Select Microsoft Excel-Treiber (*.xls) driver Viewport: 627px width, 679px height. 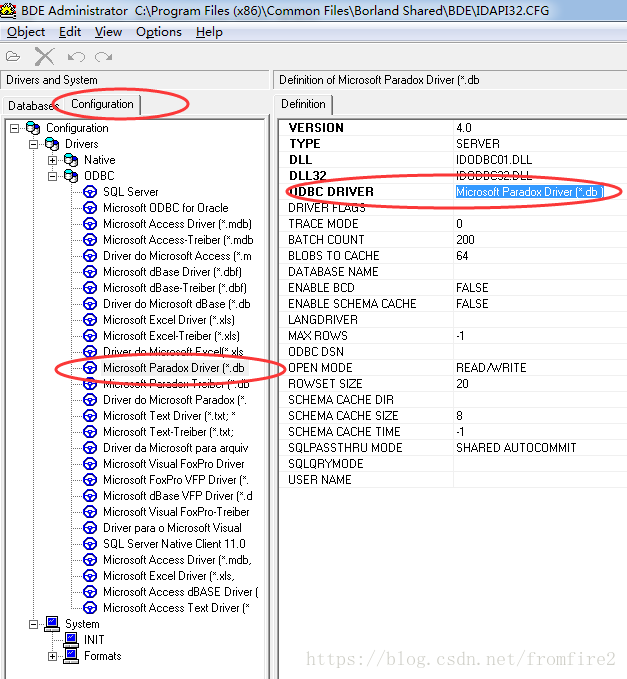click(171, 336)
